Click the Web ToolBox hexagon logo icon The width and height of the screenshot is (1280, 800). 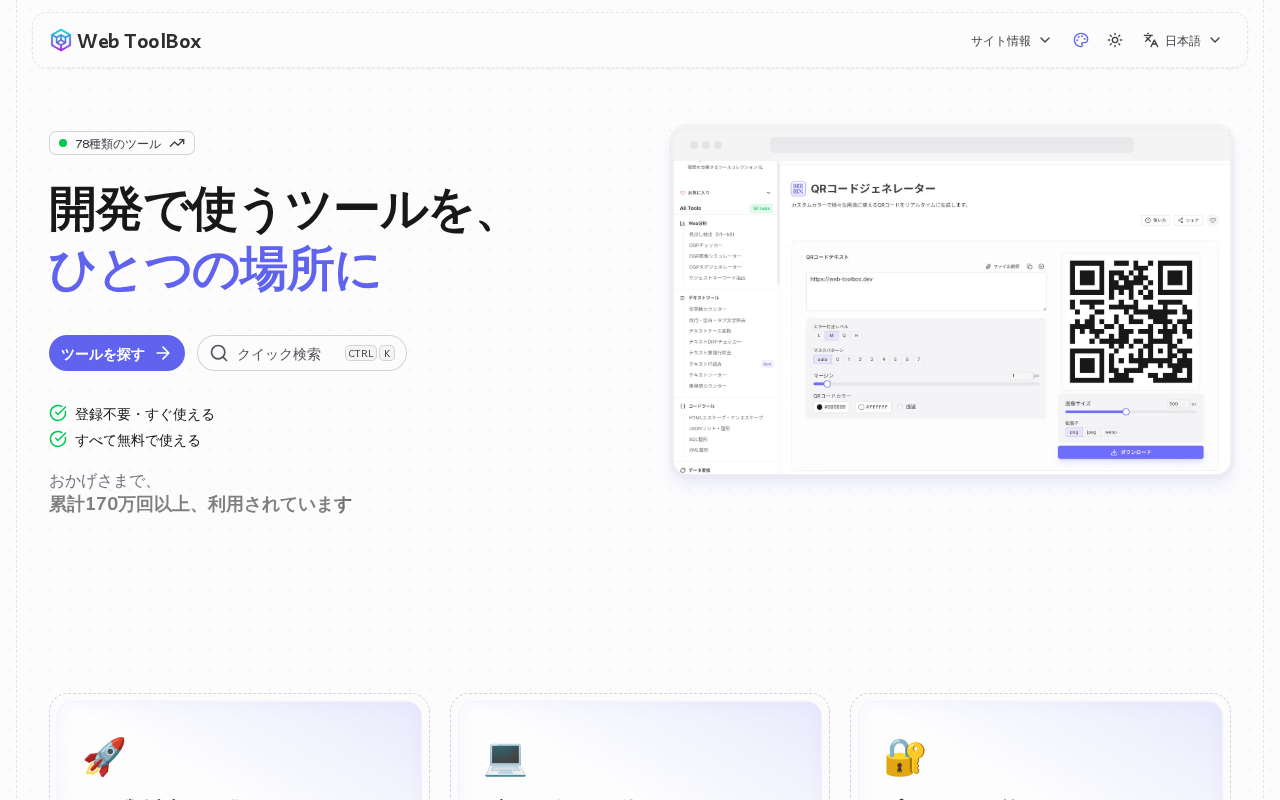(x=61, y=40)
